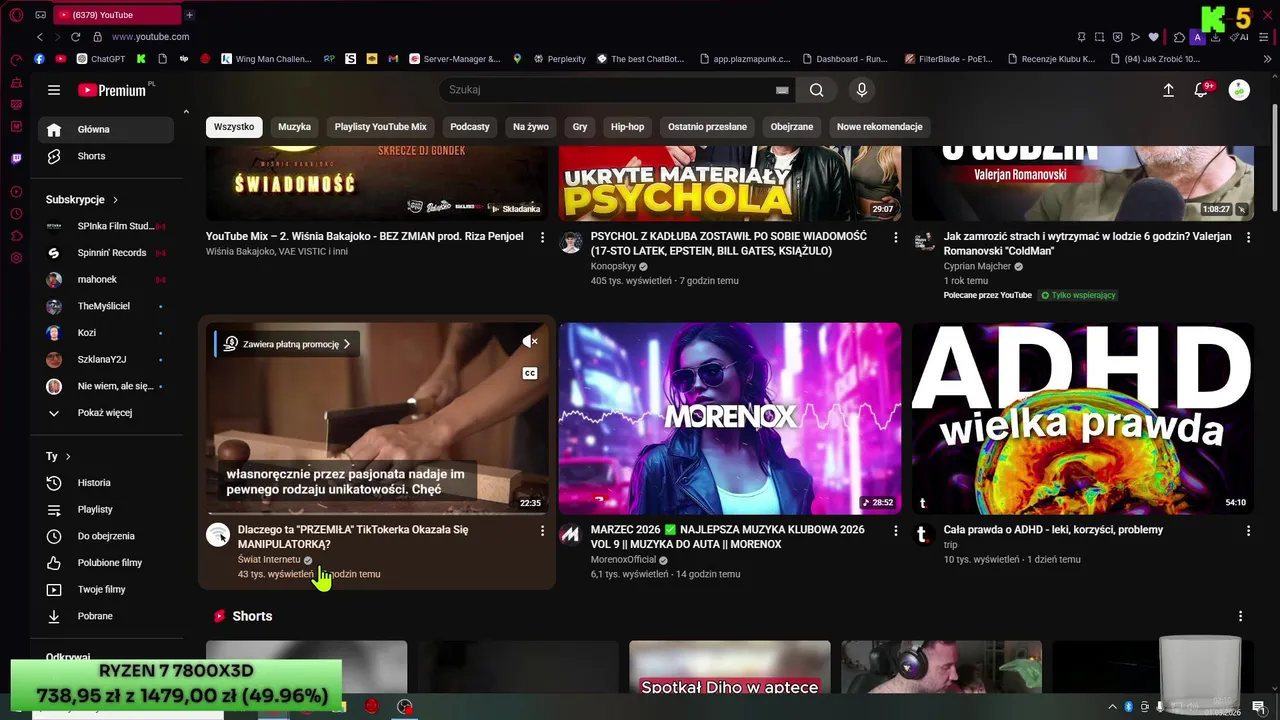The height and width of the screenshot is (720, 1280).
Task: Toggle captions CC on video preview
Action: (x=530, y=373)
